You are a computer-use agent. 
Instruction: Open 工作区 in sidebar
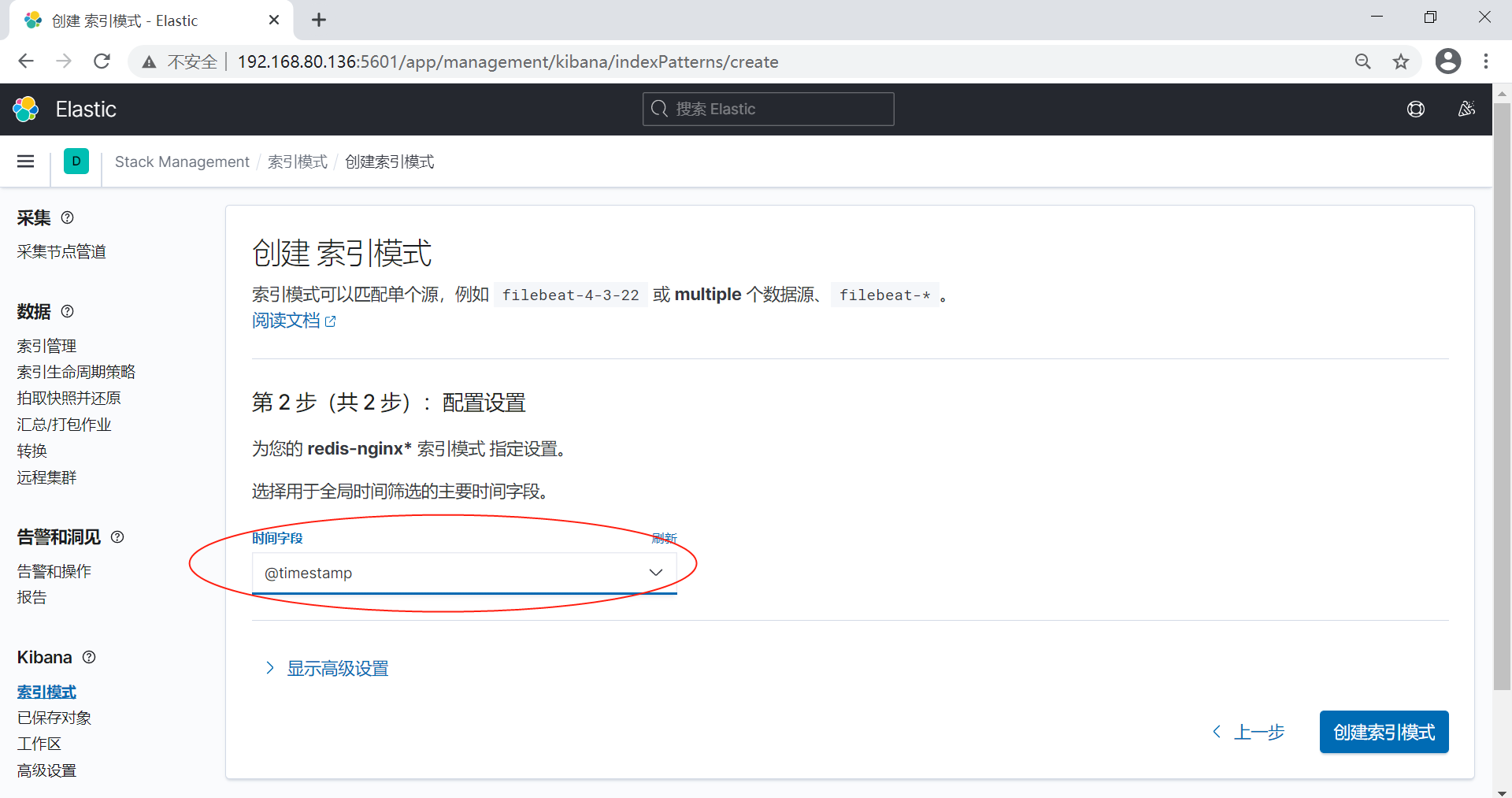(x=39, y=744)
